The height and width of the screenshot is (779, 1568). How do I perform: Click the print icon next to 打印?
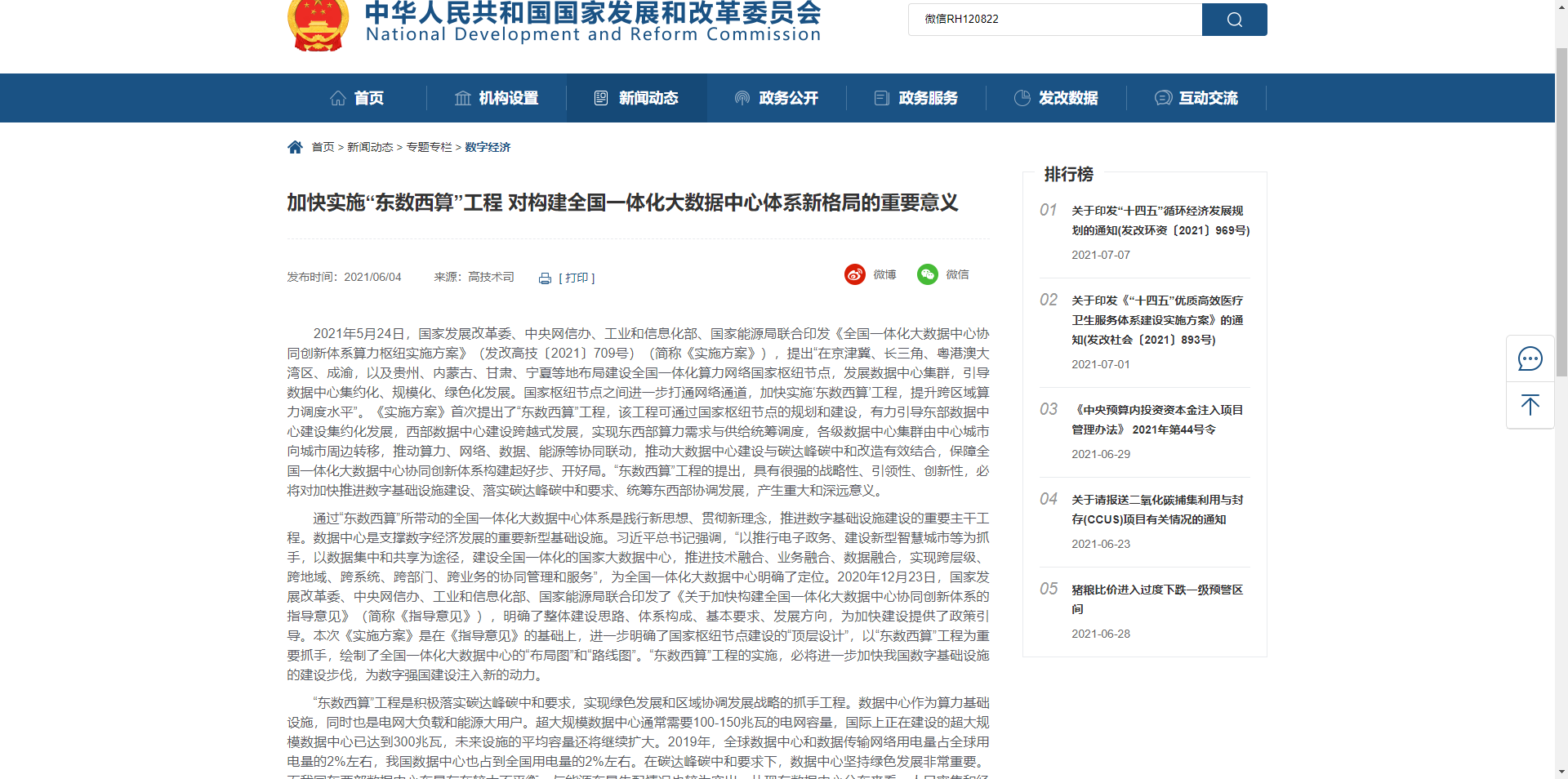pos(544,278)
